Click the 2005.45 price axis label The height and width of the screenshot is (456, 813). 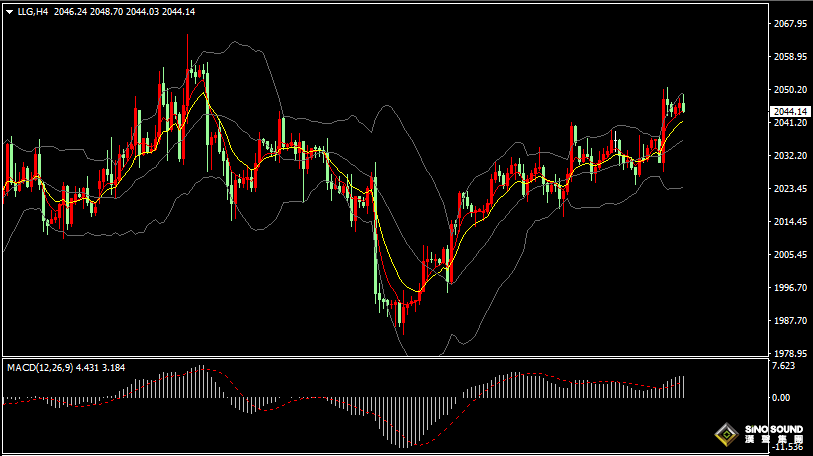(790, 255)
